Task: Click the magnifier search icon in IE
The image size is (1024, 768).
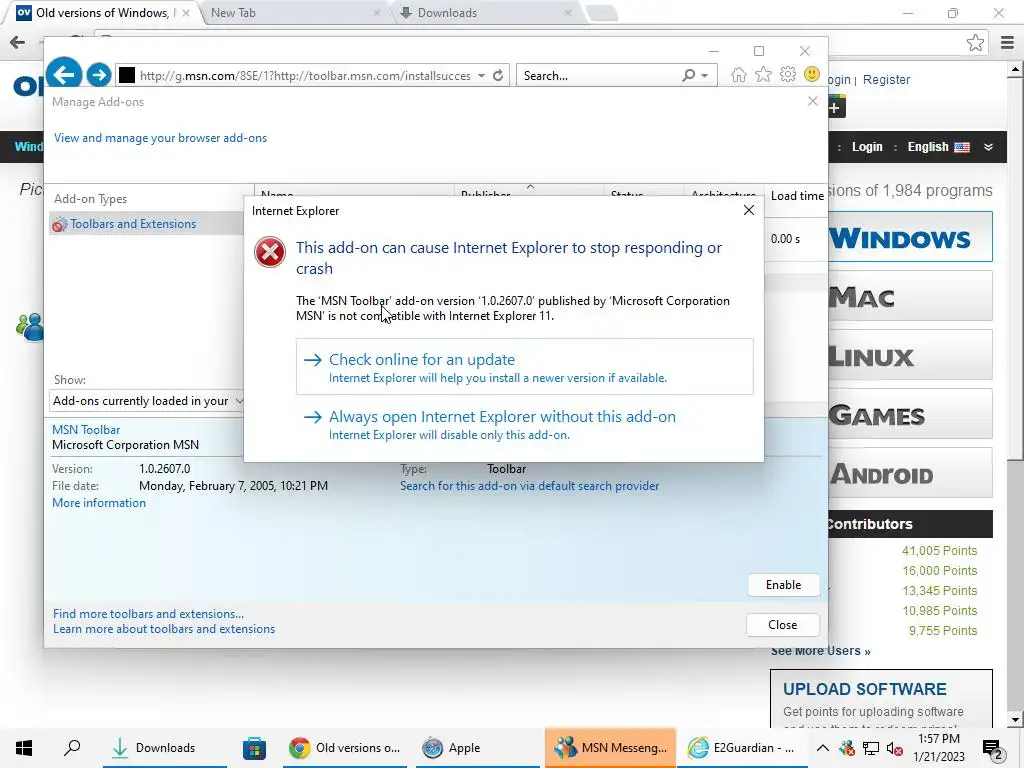Action: click(688, 76)
